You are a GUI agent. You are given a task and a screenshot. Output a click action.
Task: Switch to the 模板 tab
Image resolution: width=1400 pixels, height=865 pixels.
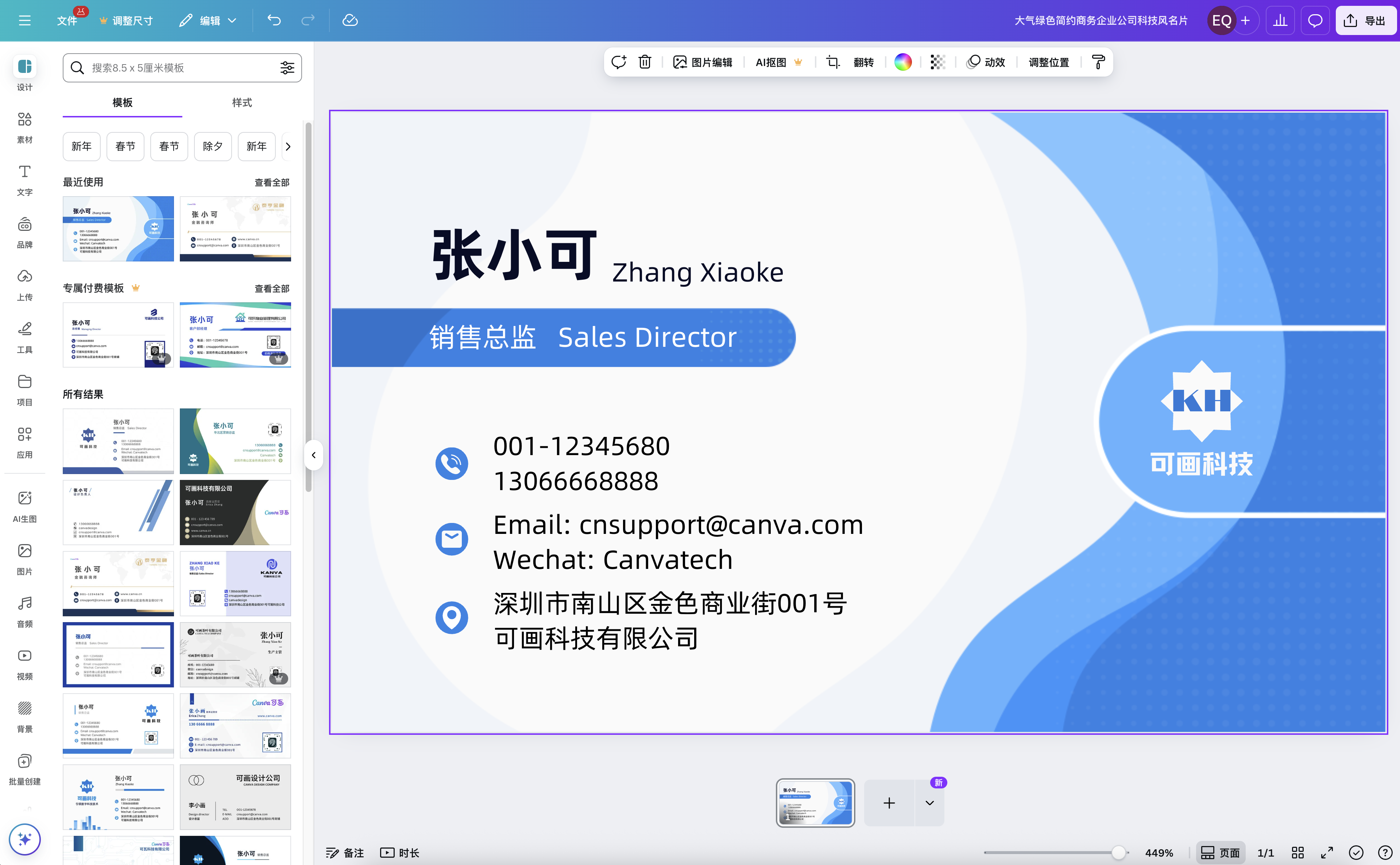(123, 102)
